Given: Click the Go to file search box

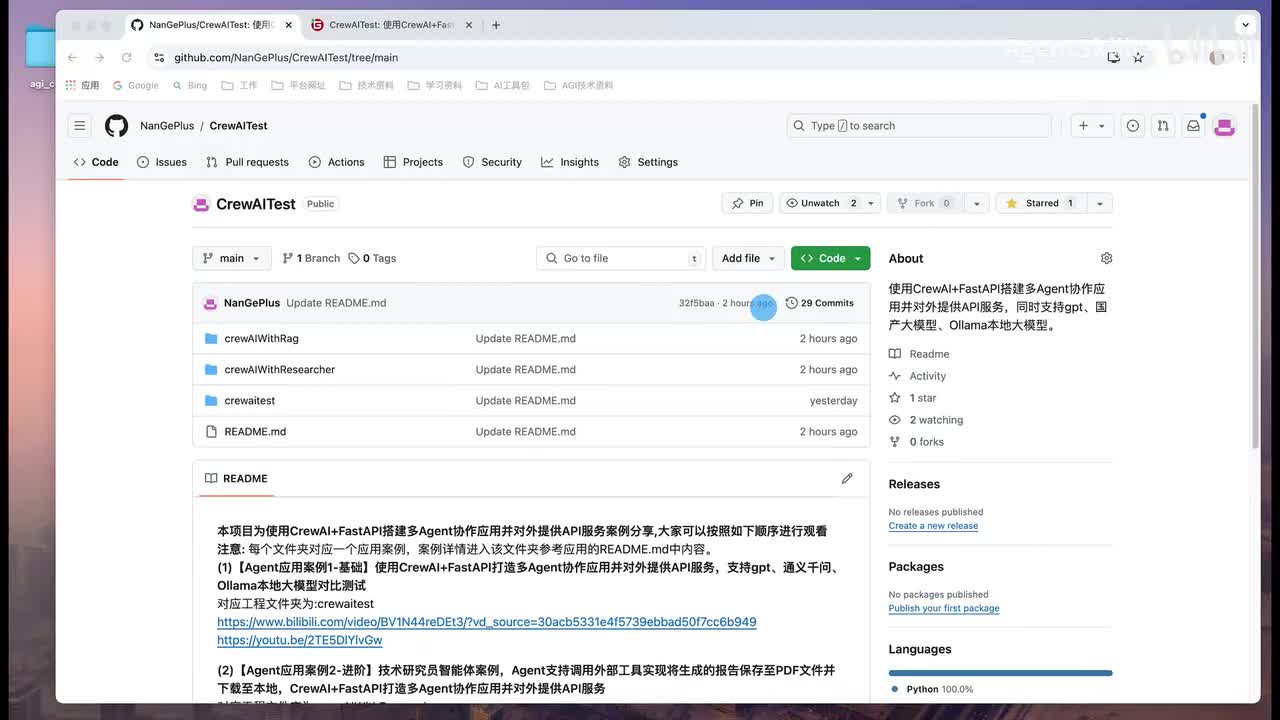Looking at the screenshot, I should point(621,258).
